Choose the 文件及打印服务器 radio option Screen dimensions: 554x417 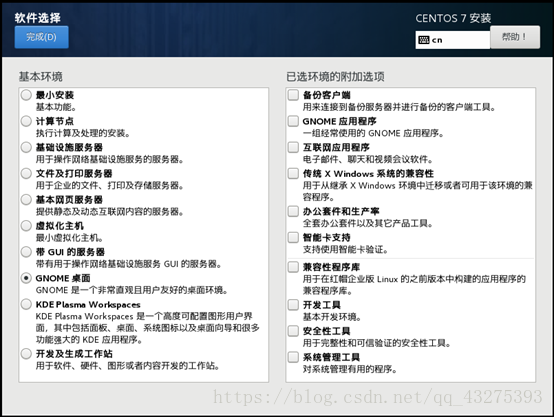pyautogui.click(x=26, y=174)
